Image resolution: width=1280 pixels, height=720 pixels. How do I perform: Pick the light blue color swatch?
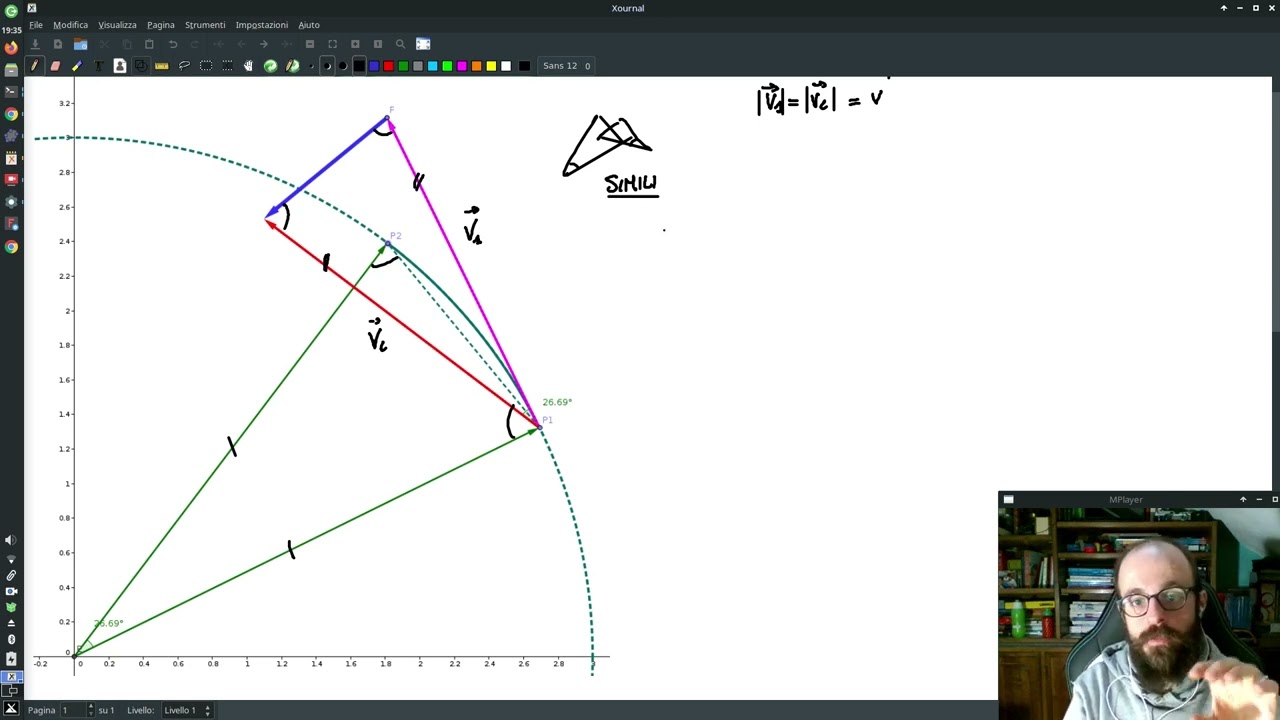432,66
